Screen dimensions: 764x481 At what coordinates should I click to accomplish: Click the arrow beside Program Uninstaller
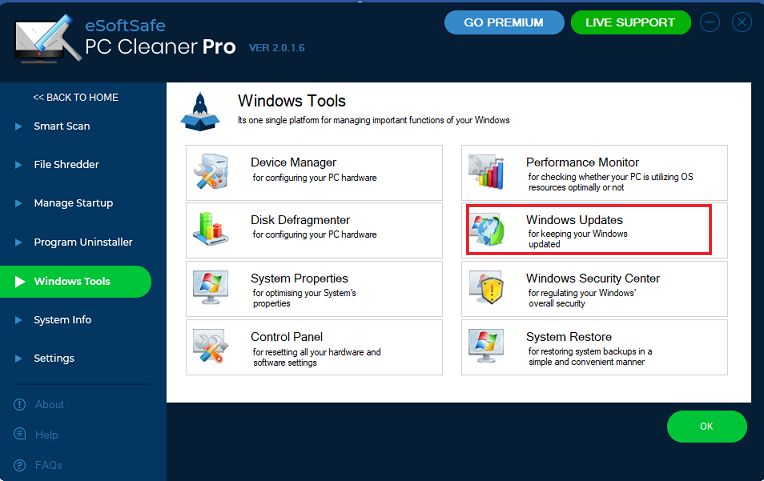18,242
